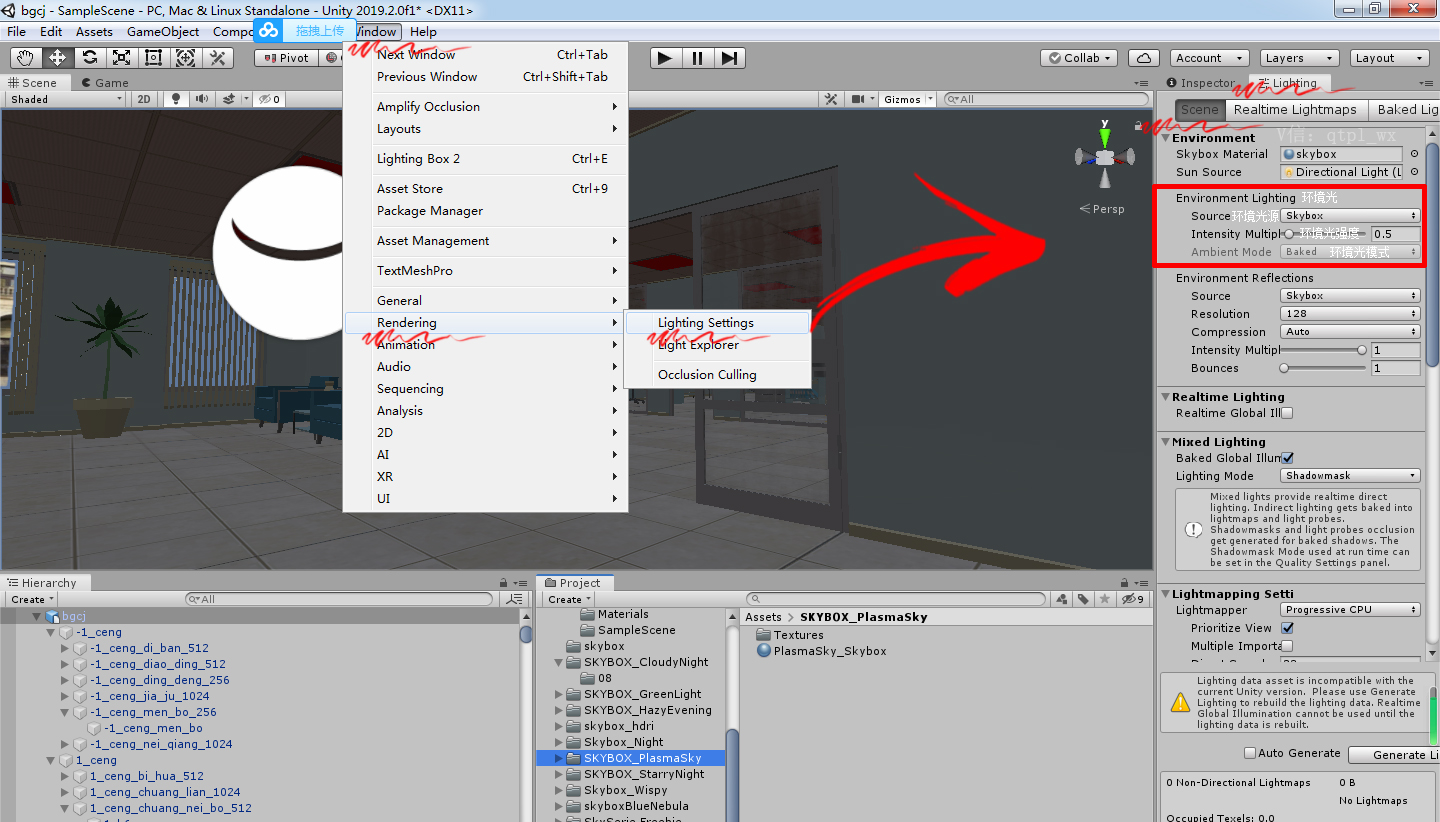
Task: Open the GameObject menu
Action: click(x=163, y=31)
